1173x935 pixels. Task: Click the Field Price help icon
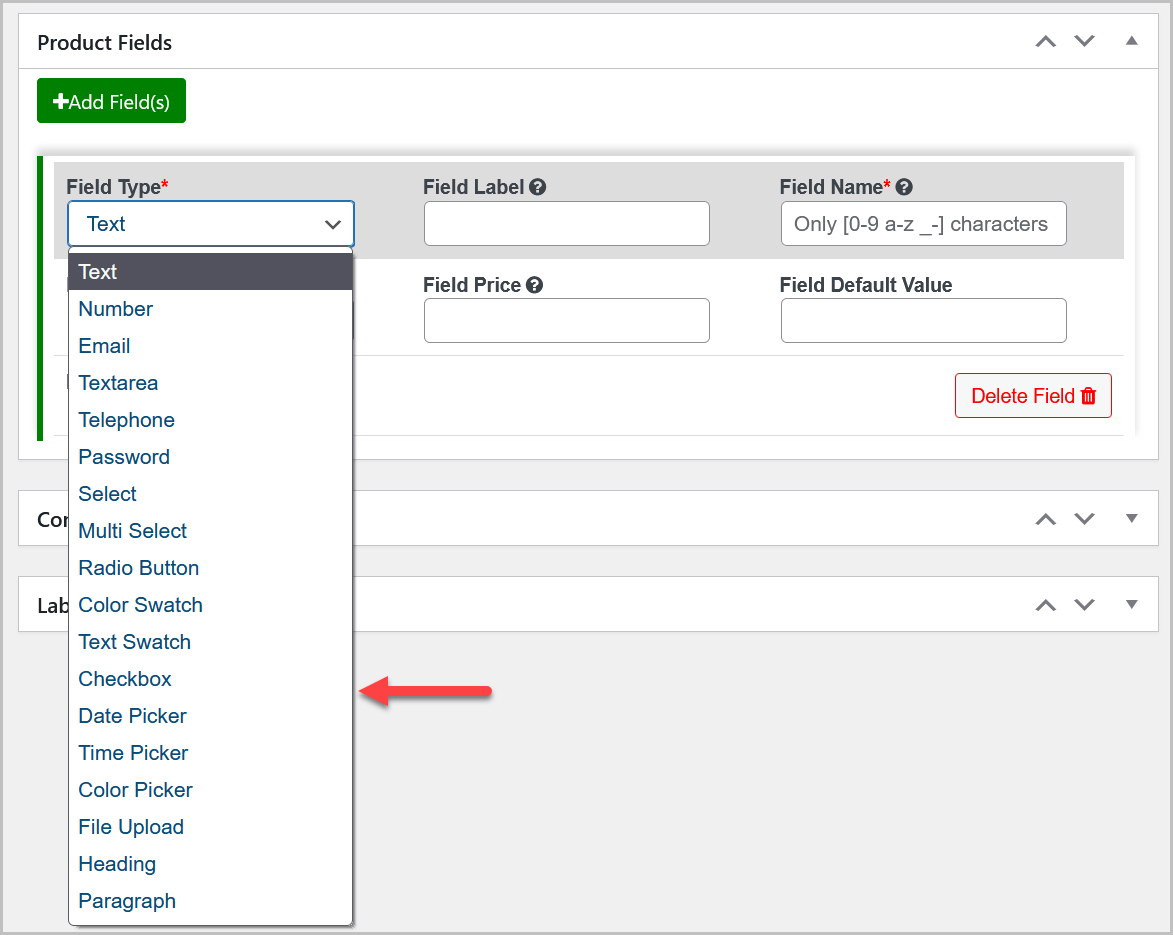pyautogui.click(x=534, y=285)
